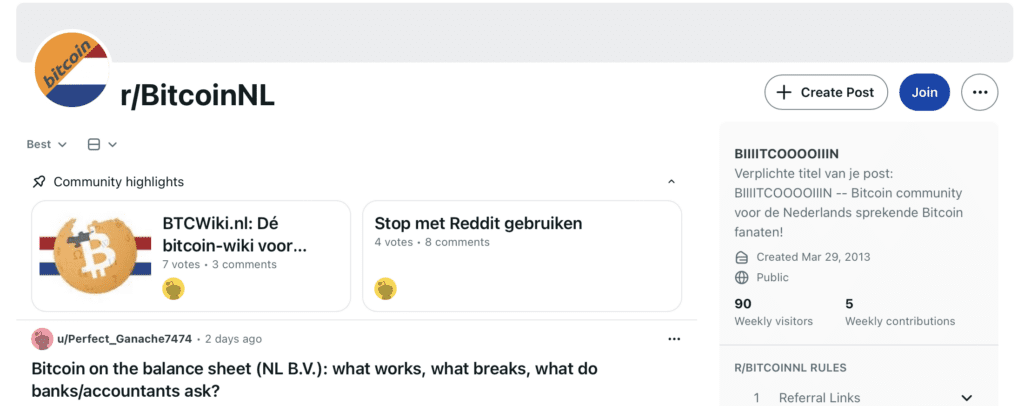Expand the Referral Links rule

coord(966,397)
